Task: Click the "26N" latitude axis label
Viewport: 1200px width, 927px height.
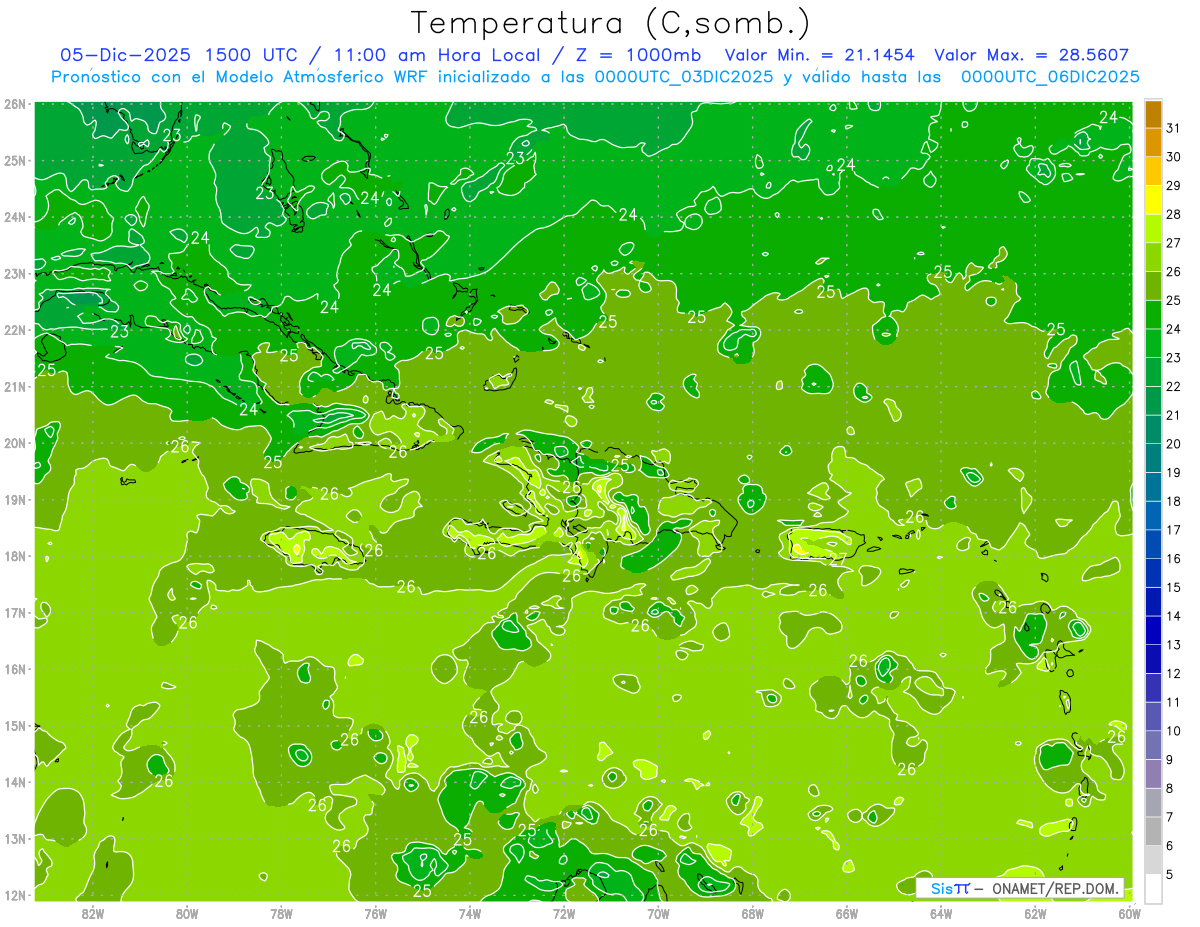Action: (15, 103)
